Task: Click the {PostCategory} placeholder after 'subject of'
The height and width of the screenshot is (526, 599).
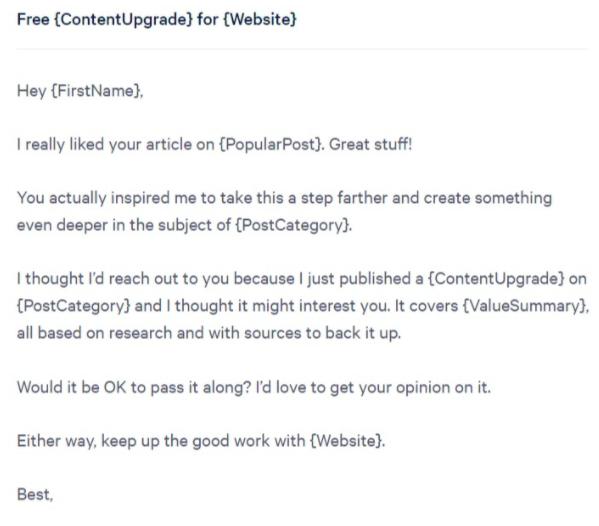Action: coord(293,225)
